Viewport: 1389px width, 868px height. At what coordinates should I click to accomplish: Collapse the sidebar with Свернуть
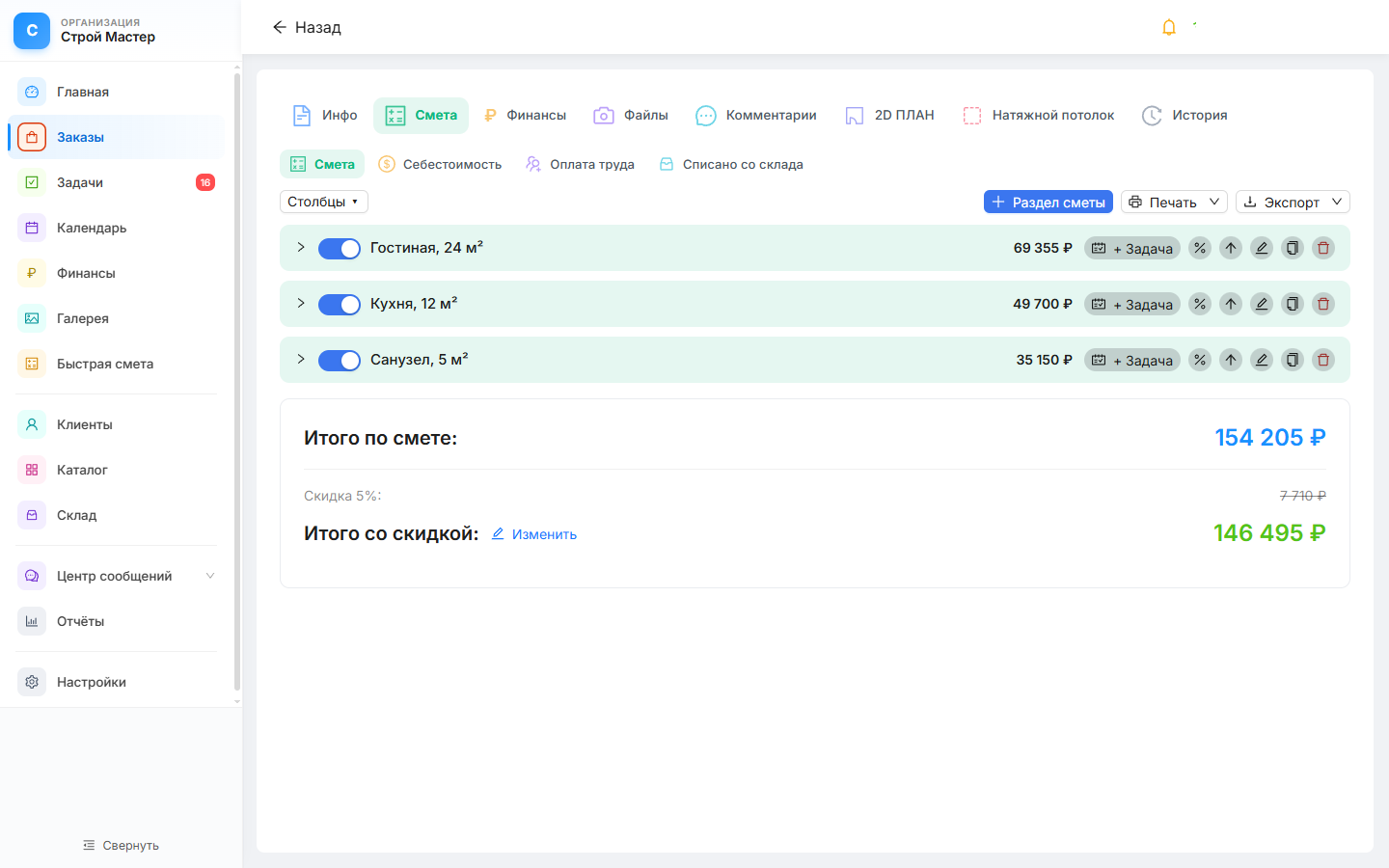(121, 845)
